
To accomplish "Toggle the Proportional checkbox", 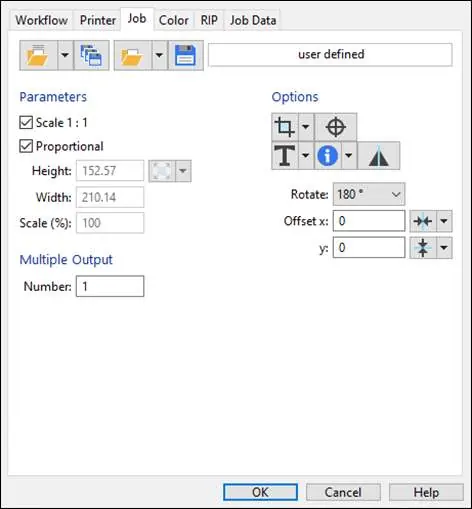I will 26,146.
